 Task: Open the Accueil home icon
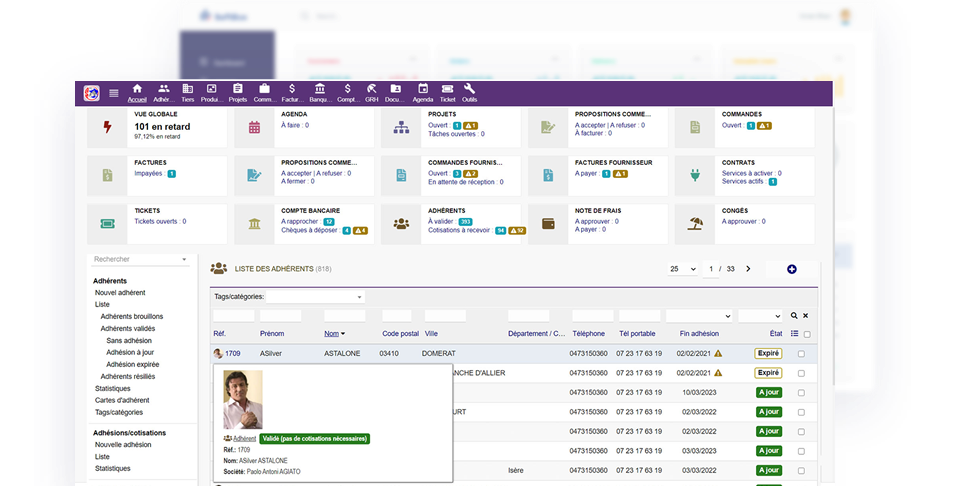(x=137, y=92)
